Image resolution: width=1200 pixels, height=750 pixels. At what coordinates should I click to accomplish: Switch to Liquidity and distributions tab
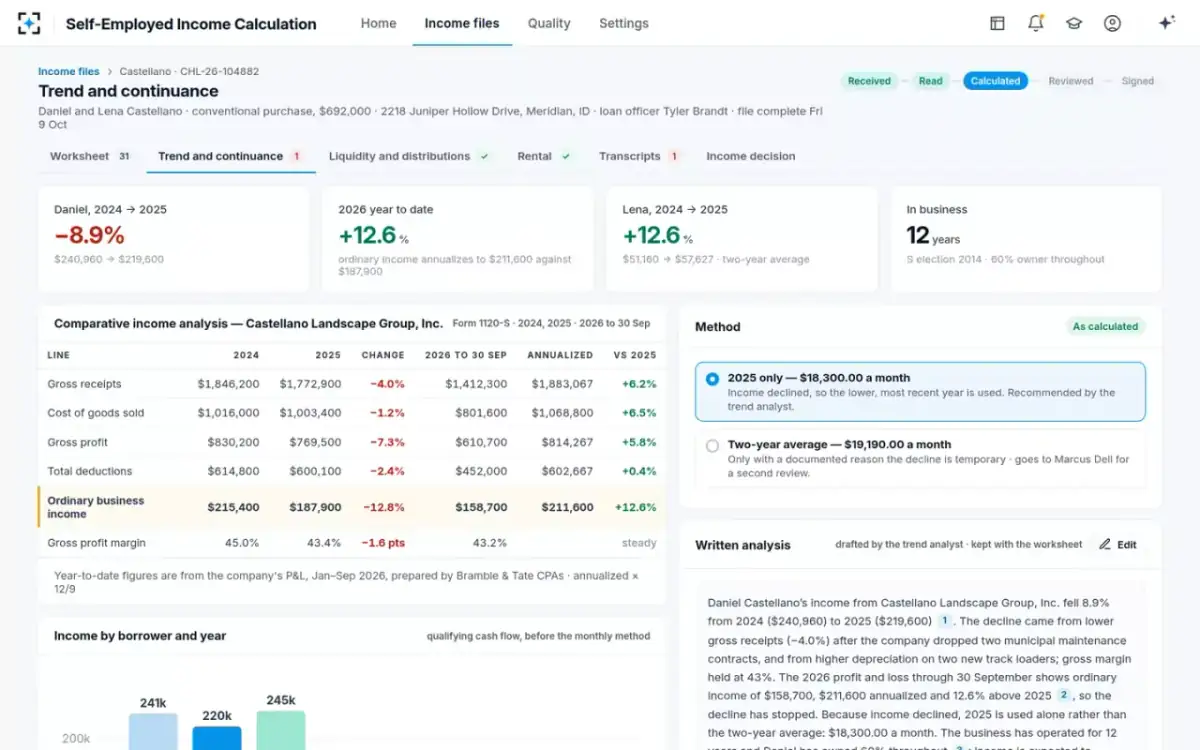coord(409,156)
